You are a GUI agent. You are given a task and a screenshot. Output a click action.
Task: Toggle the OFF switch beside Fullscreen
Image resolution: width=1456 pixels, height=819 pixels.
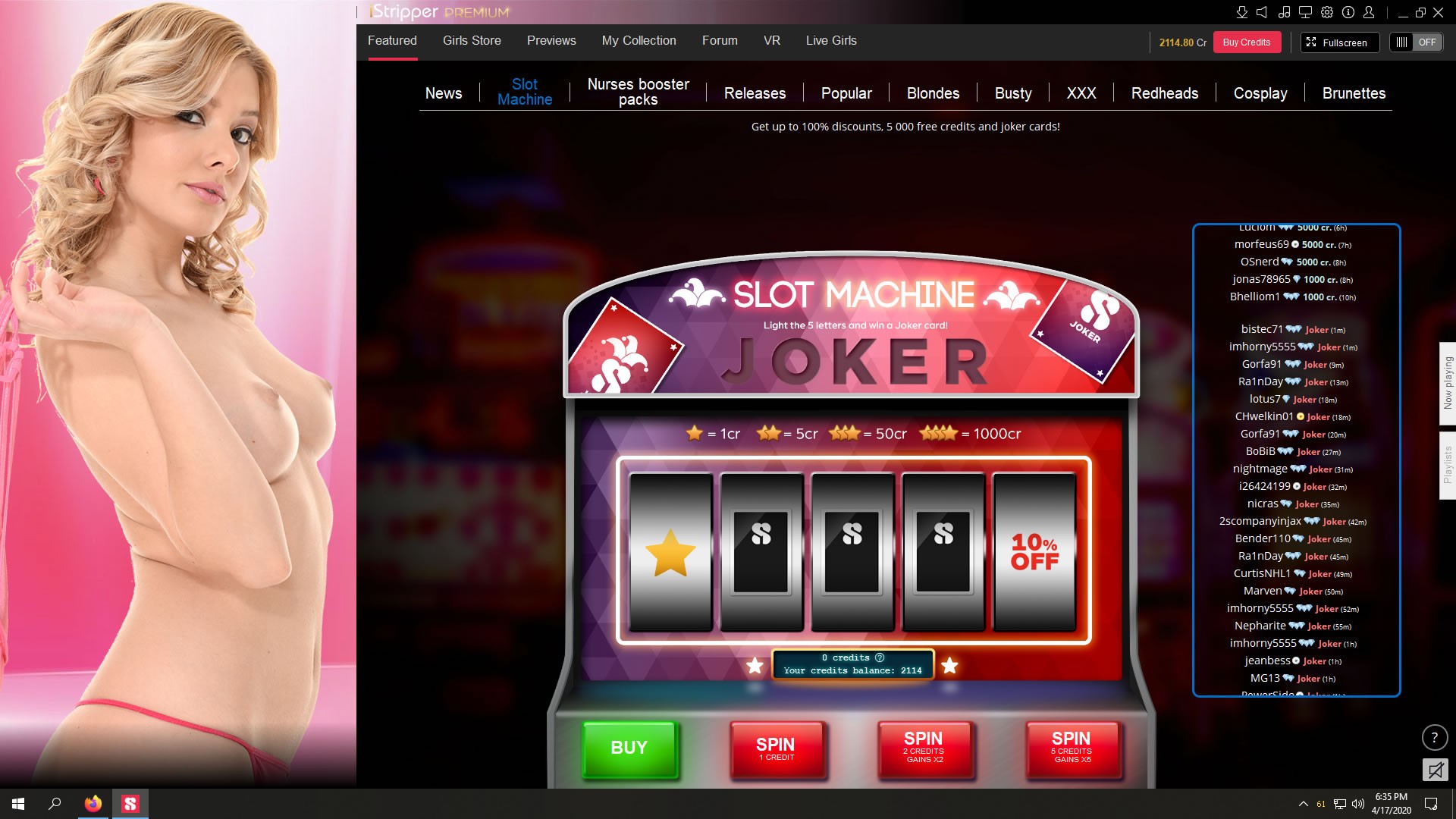coord(1417,42)
